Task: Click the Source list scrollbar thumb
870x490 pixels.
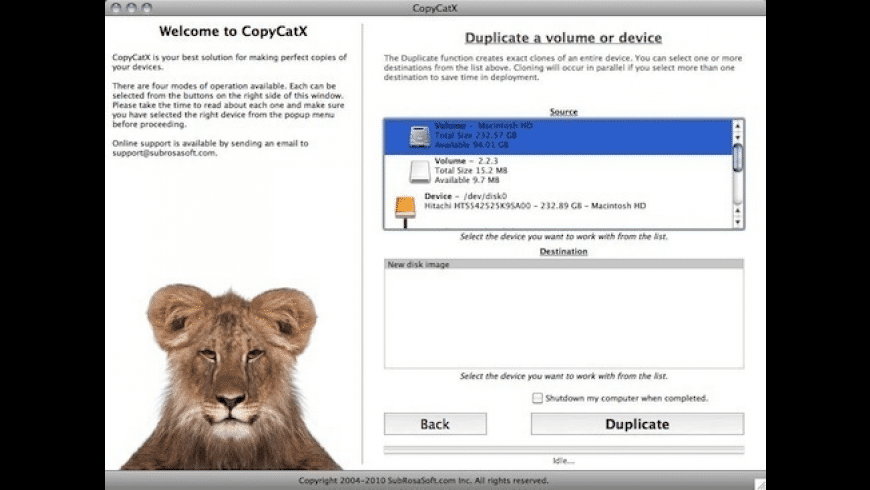Action: point(737,157)
